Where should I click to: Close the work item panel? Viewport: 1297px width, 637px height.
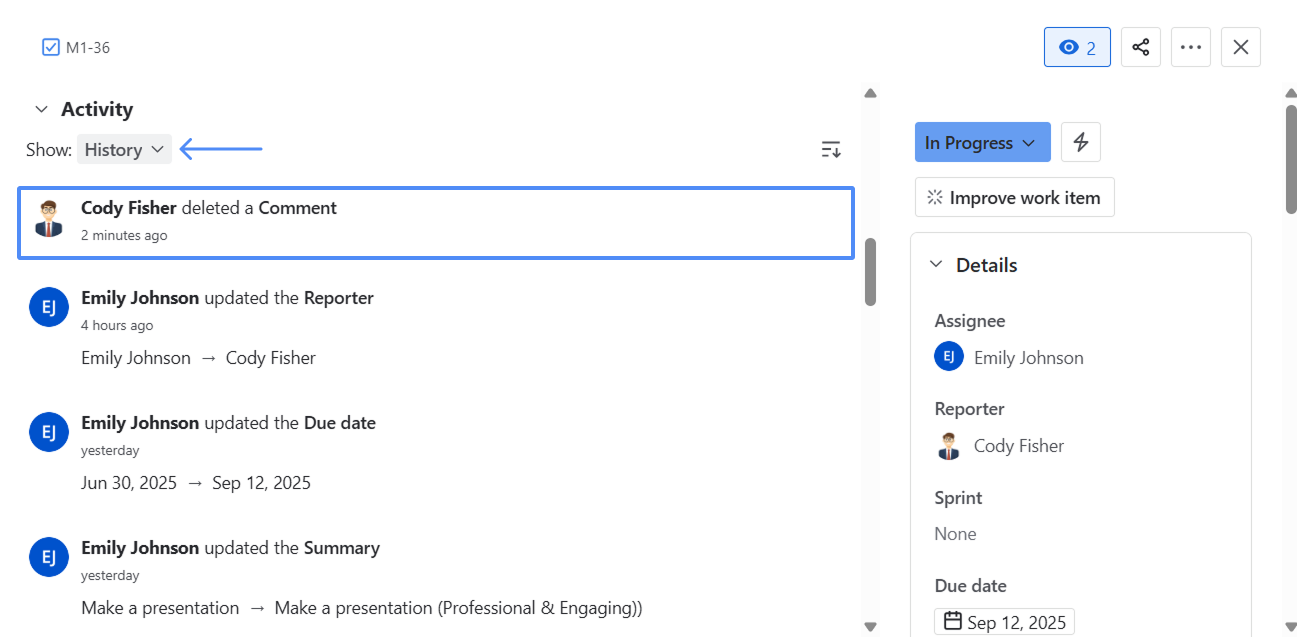point(1240,46)
